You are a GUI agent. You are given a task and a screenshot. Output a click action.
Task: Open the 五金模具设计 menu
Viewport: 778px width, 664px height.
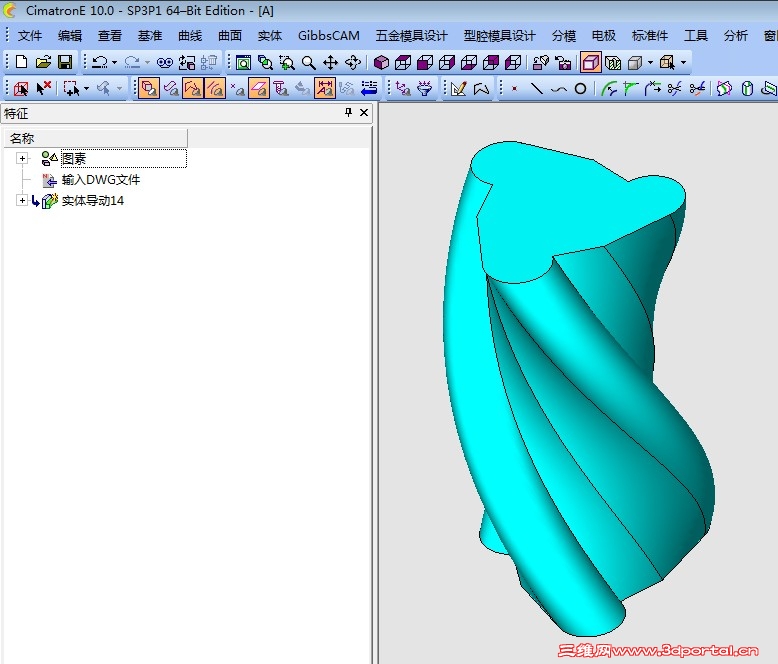[x=411, y=36]
